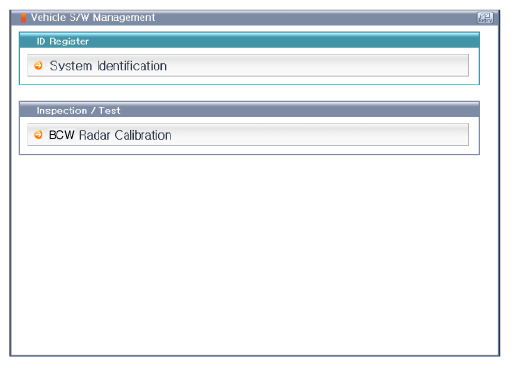Open System Identification
This screenshot has width=510, height=366.
pyautogui.click(x=248, y=66)
